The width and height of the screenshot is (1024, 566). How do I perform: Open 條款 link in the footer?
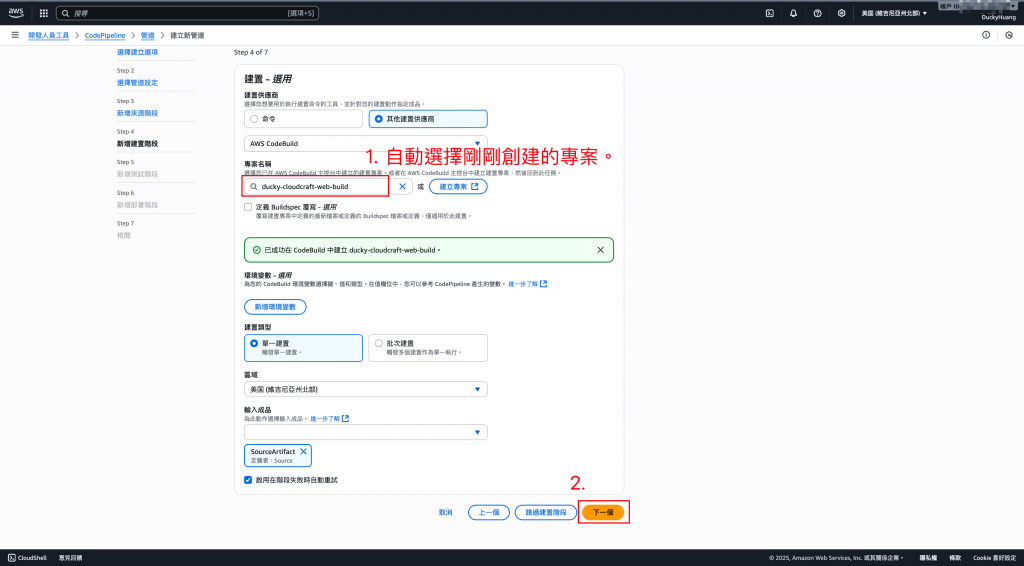[x=955, y=558]
